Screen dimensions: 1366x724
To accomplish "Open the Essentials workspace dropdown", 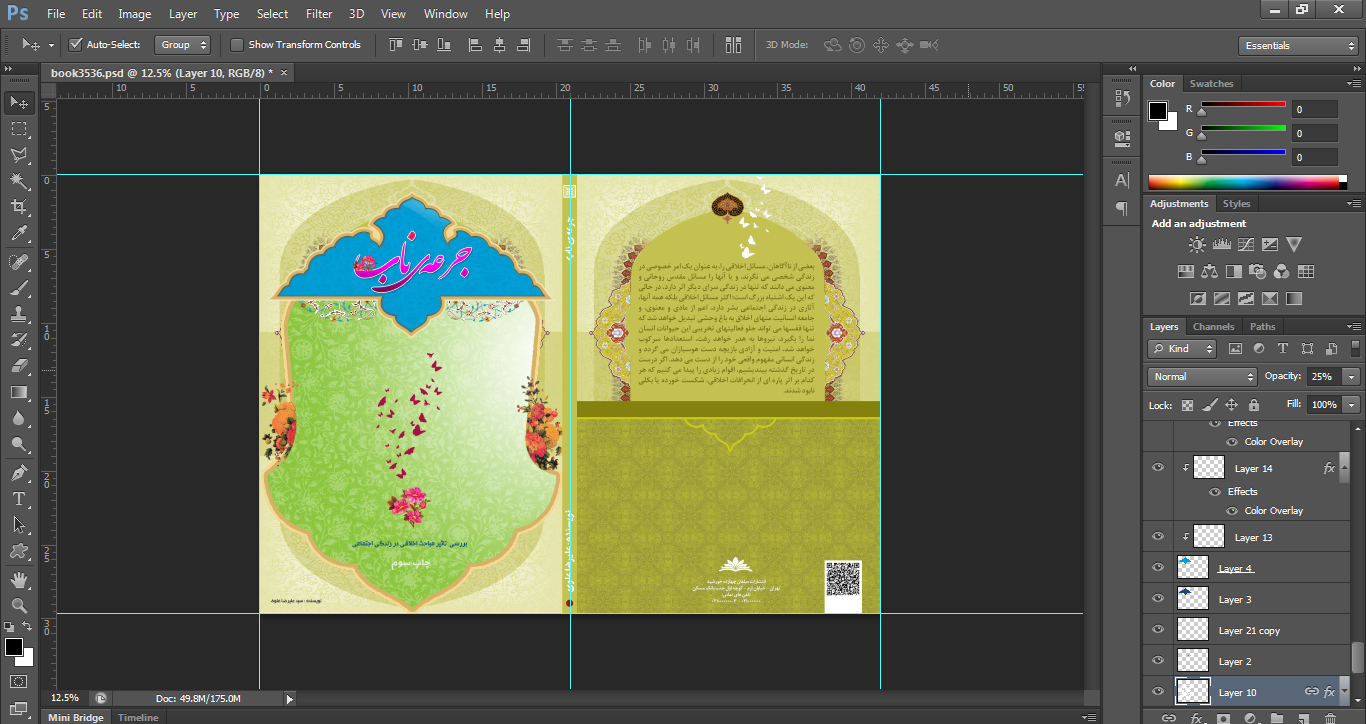I will [x=1297, y=46].
